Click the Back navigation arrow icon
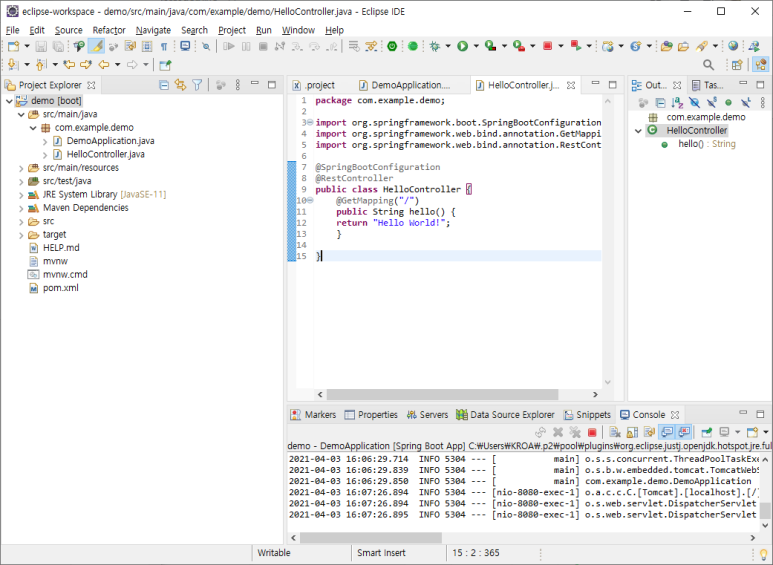773x565 pixels. tap(104, 65)
